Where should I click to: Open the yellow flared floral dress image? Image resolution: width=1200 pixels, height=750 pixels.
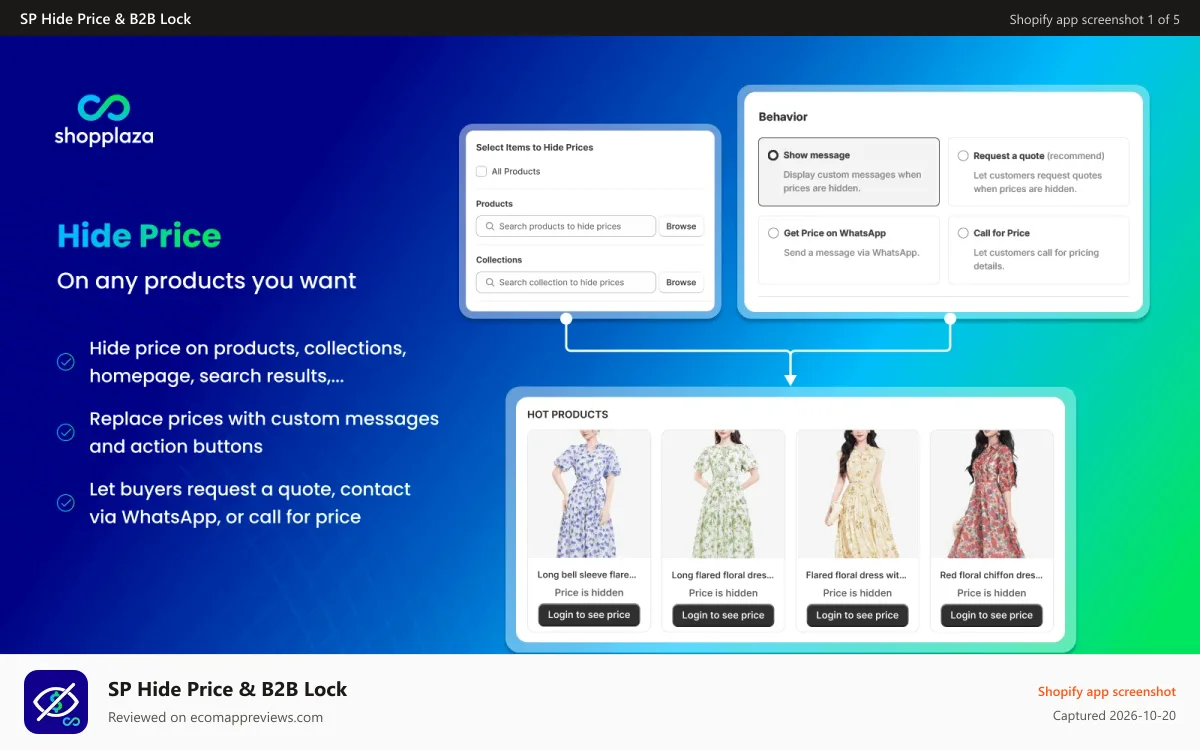point(857,494)
